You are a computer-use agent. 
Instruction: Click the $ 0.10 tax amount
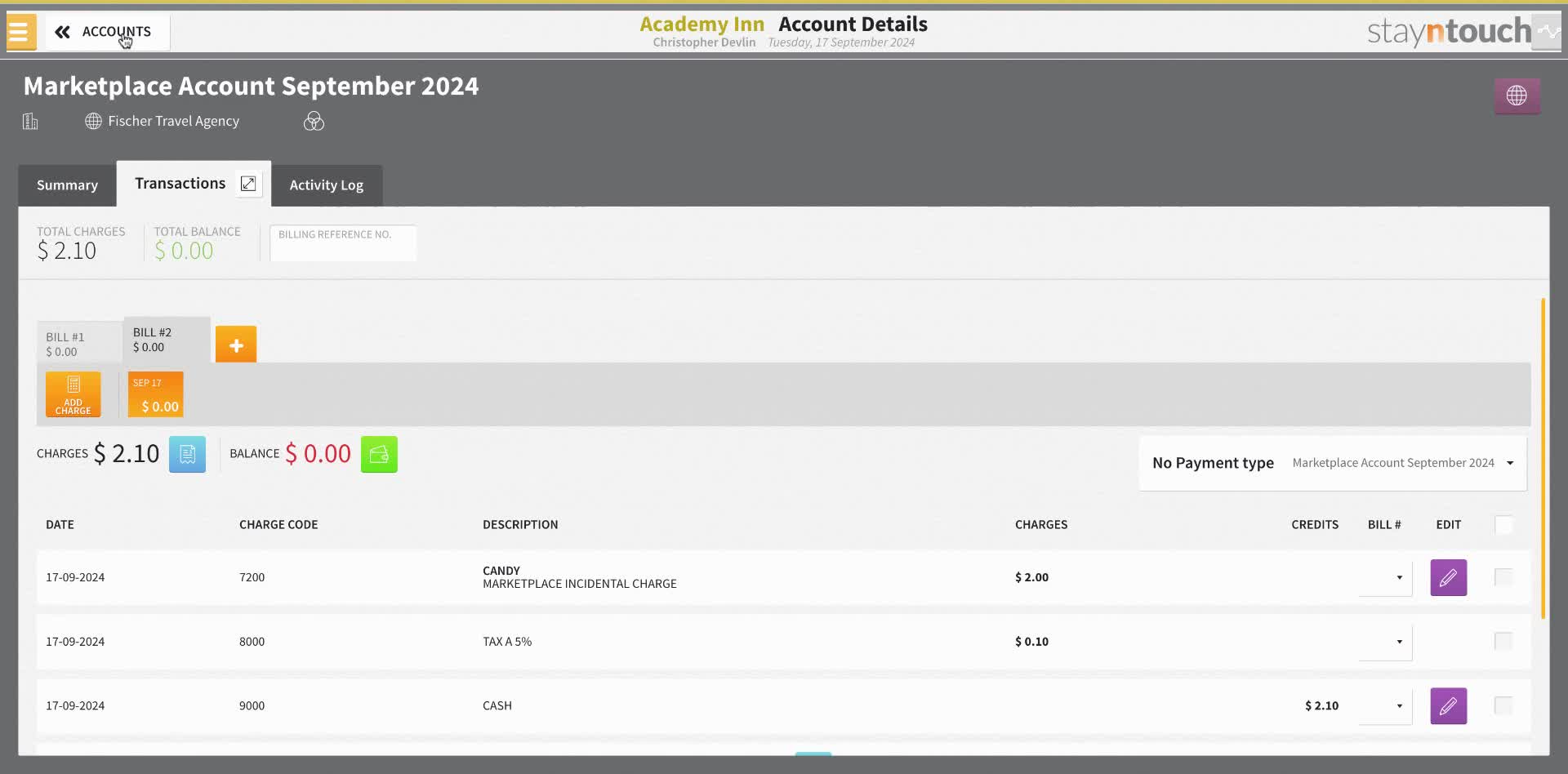tap(1031, 642)
